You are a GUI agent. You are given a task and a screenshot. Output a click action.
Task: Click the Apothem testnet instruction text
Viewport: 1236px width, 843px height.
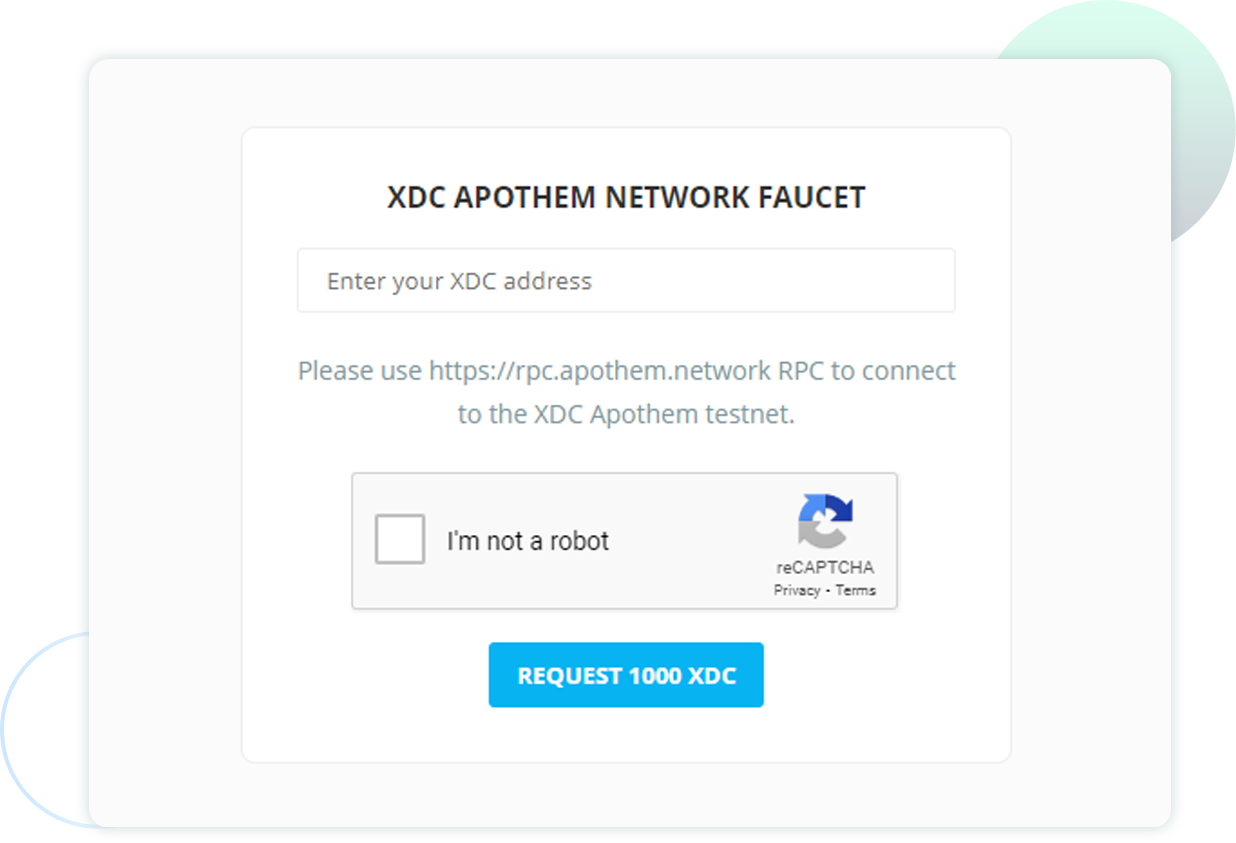(626, 392)
